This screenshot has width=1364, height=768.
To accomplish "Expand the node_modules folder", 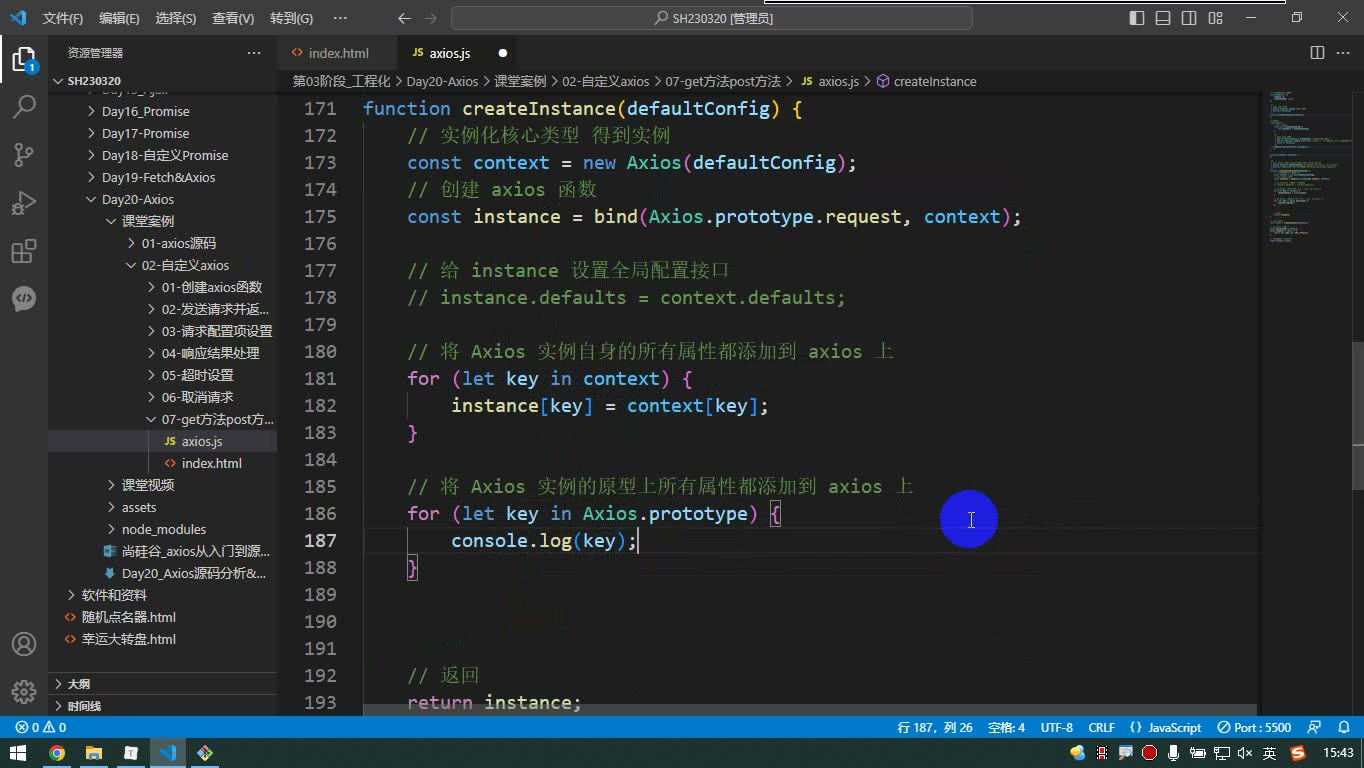I will coord(164,529).
